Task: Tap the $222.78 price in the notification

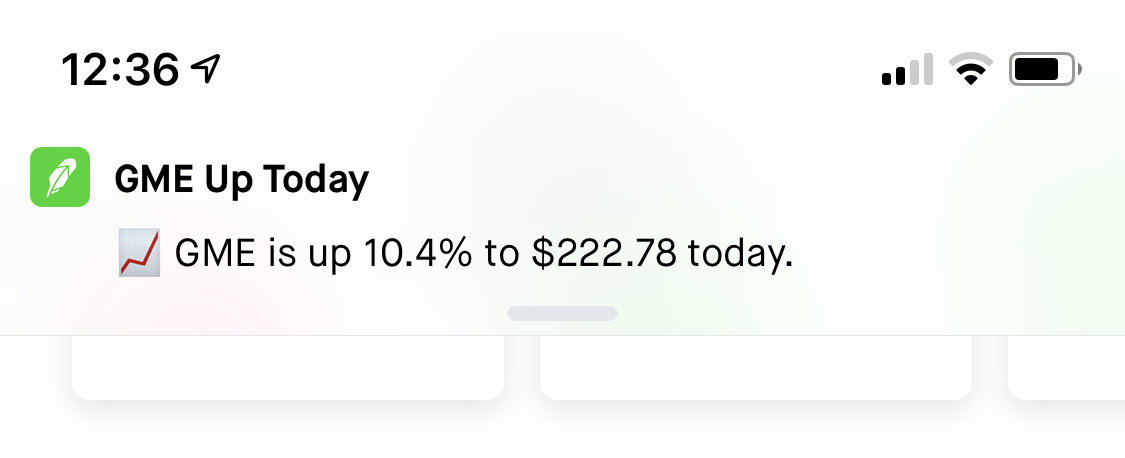Action: coord(604,253)
